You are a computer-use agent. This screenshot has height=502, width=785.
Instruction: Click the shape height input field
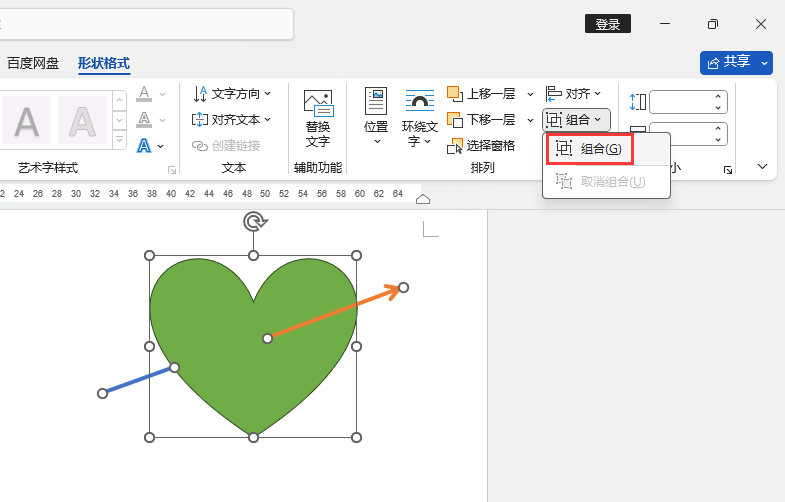tap(680, 102)
